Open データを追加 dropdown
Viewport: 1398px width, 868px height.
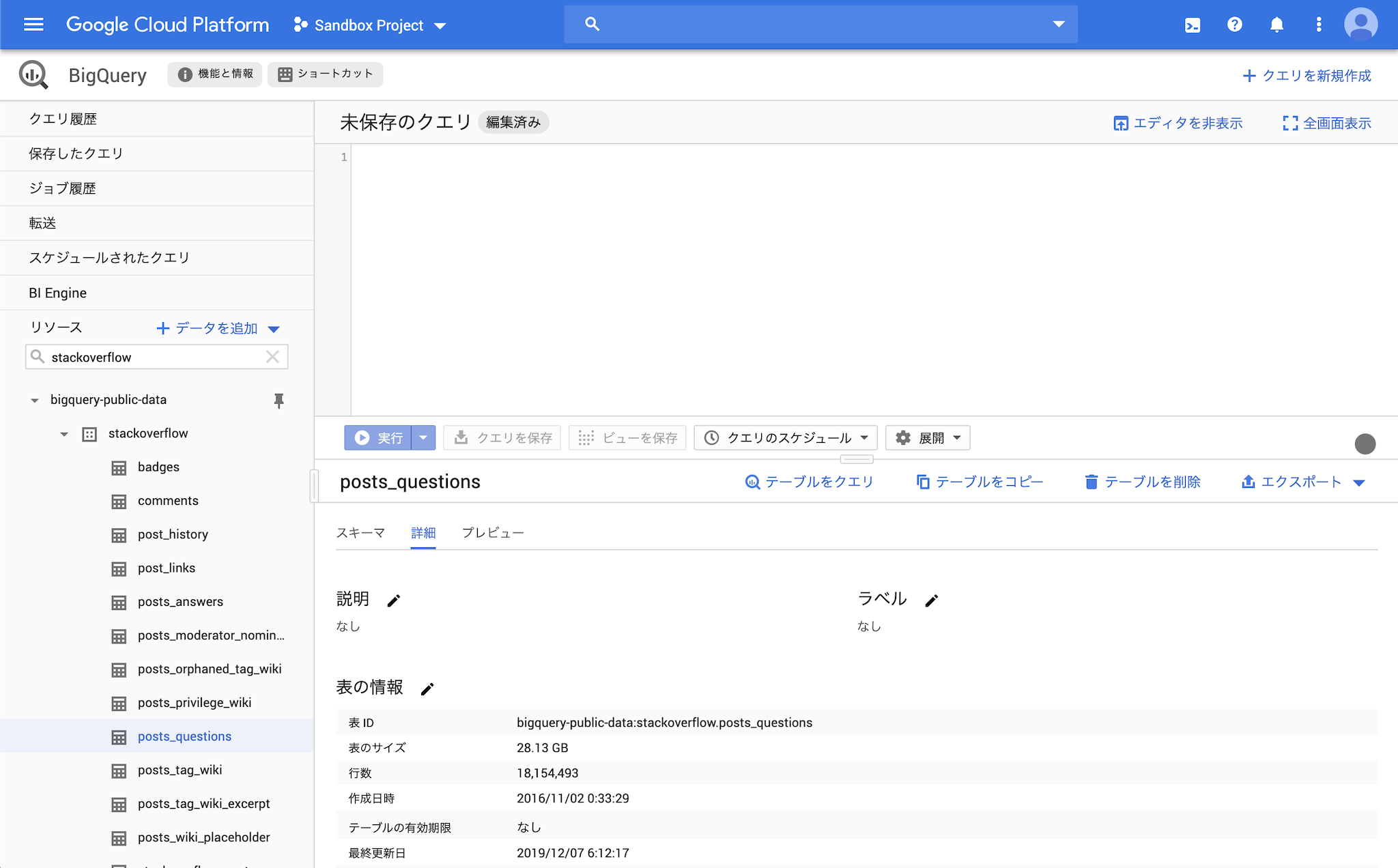click(x=218, y=328)
